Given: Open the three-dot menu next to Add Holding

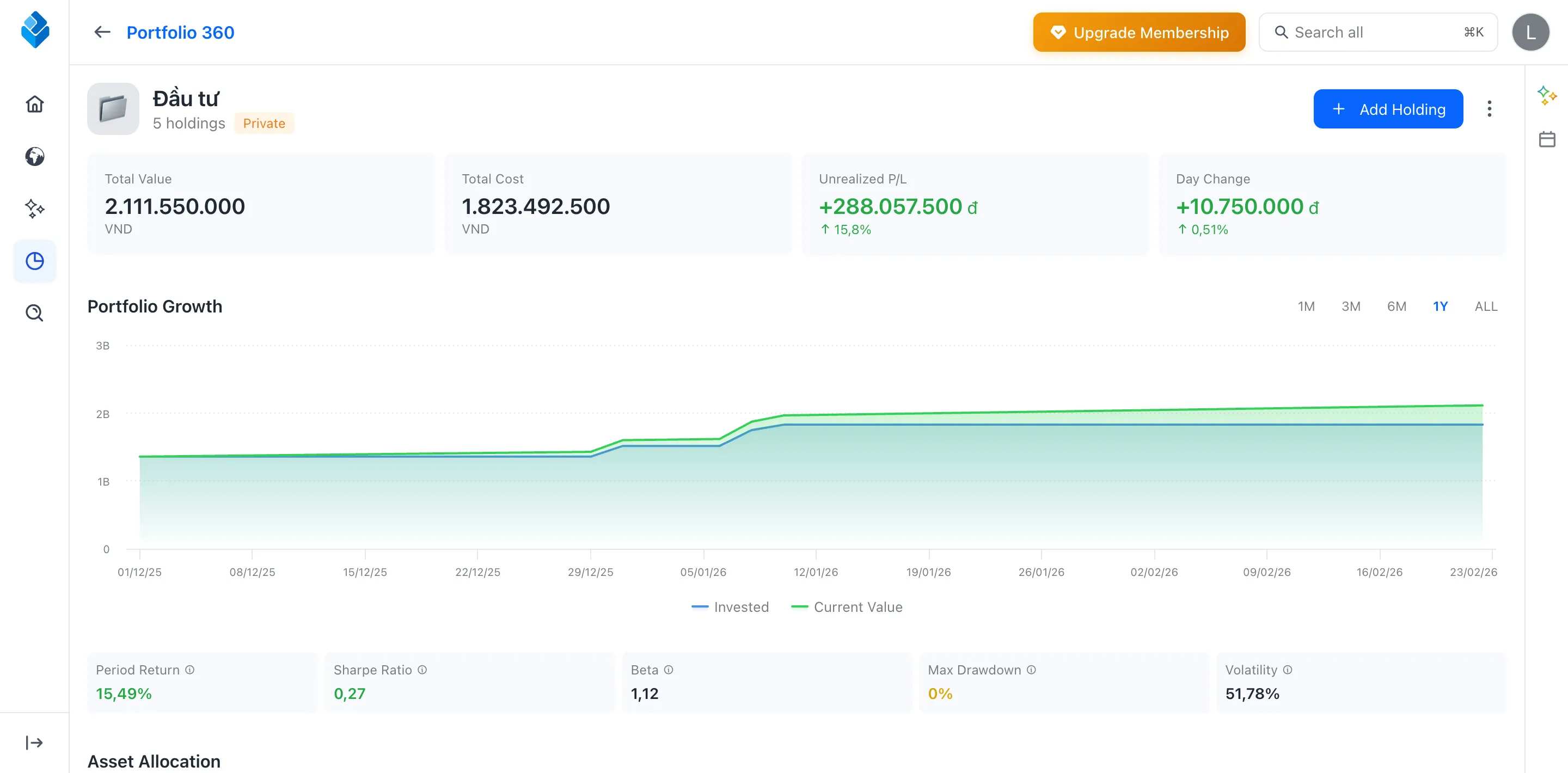Looking at the screenshot, I should pos(1490,108).
